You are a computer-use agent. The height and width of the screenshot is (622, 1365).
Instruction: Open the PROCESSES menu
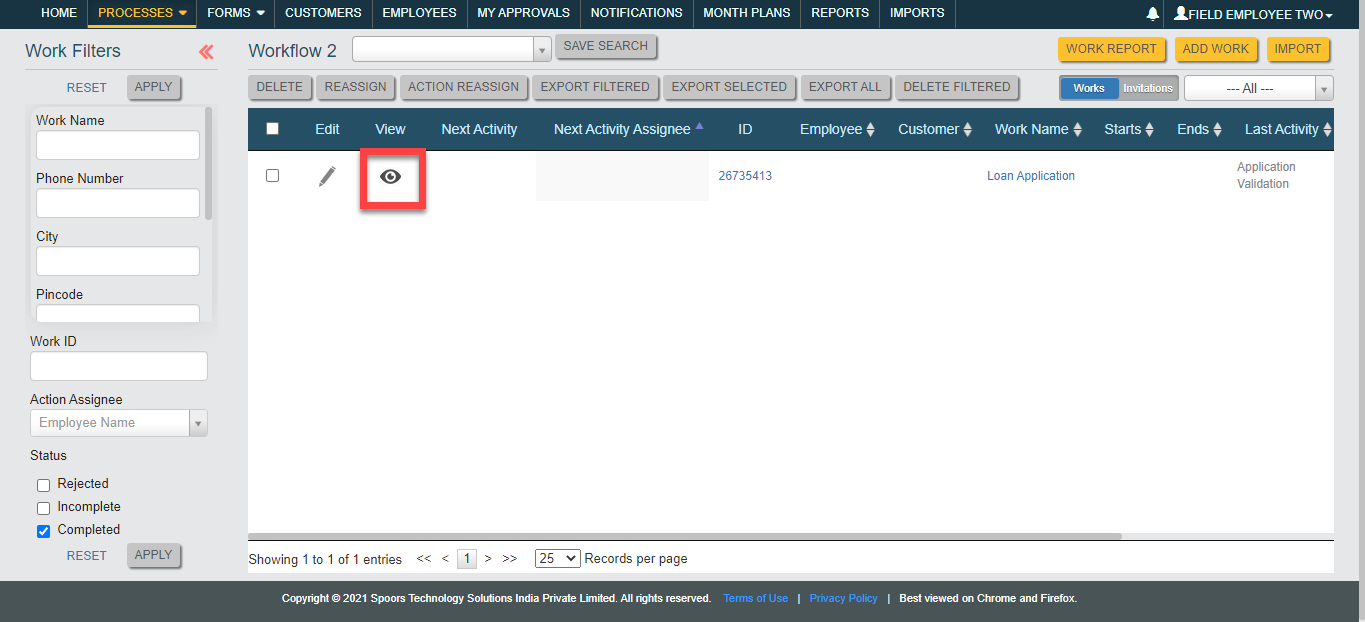[x=143, y=13]
